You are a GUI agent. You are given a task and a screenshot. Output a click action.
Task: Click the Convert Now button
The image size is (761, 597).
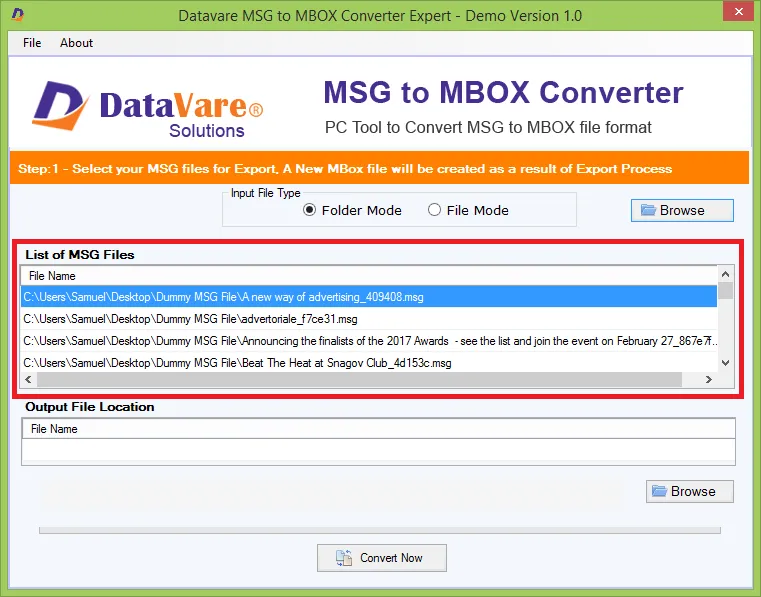point(381,558)
